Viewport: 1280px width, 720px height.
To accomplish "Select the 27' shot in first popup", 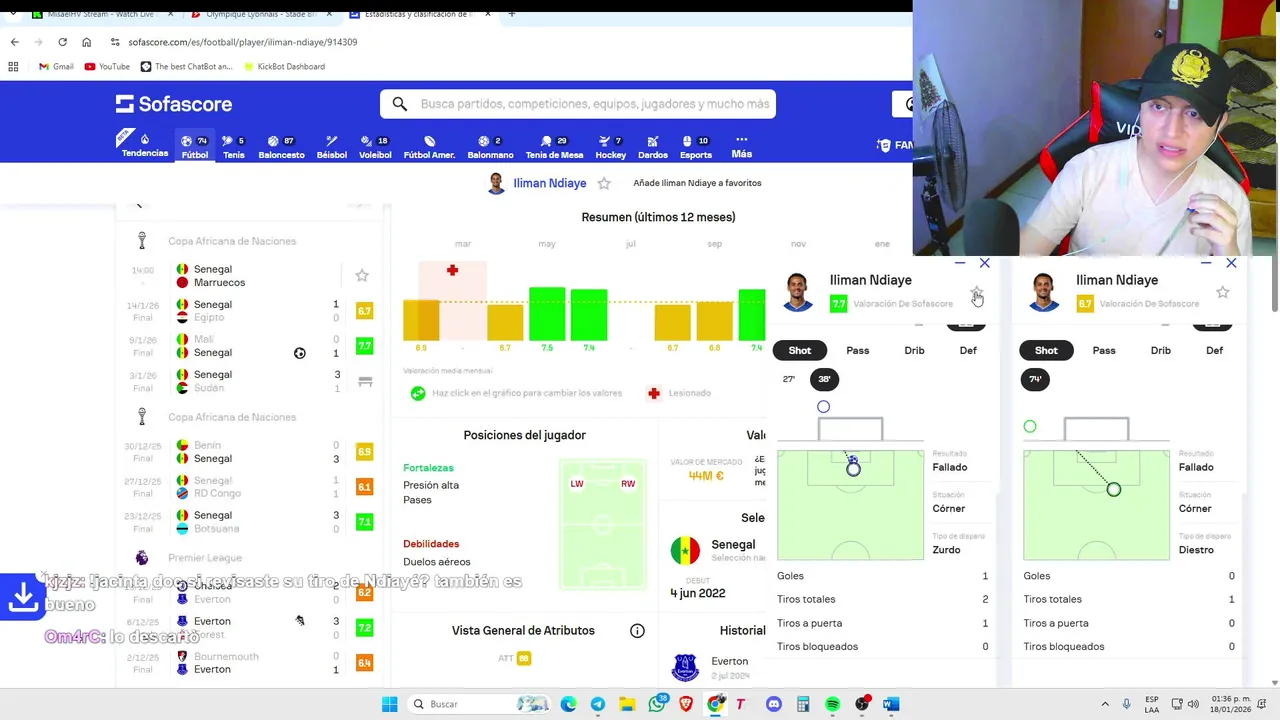I will (789, 379).
